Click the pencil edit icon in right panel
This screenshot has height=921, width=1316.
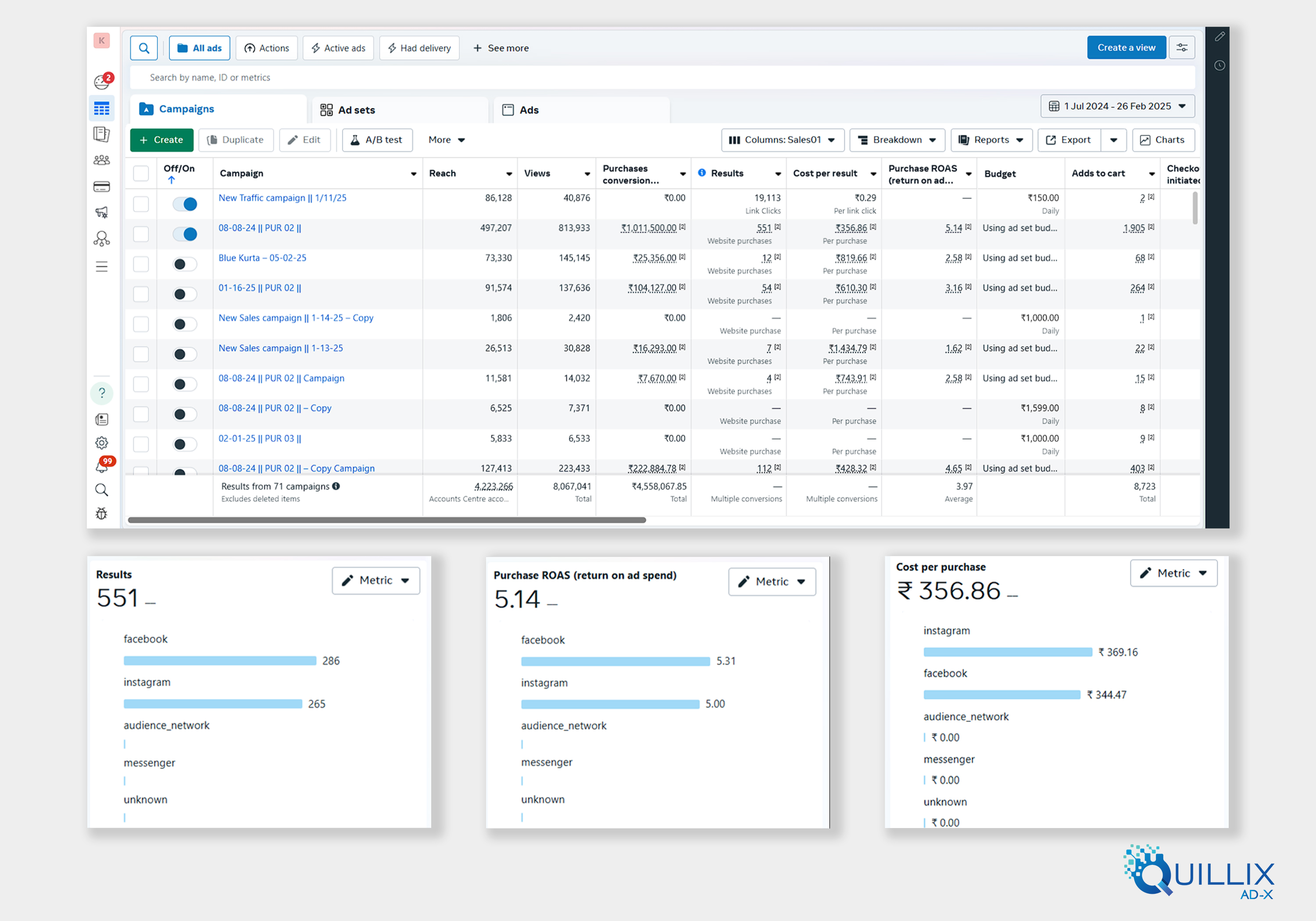point(1219,37)
